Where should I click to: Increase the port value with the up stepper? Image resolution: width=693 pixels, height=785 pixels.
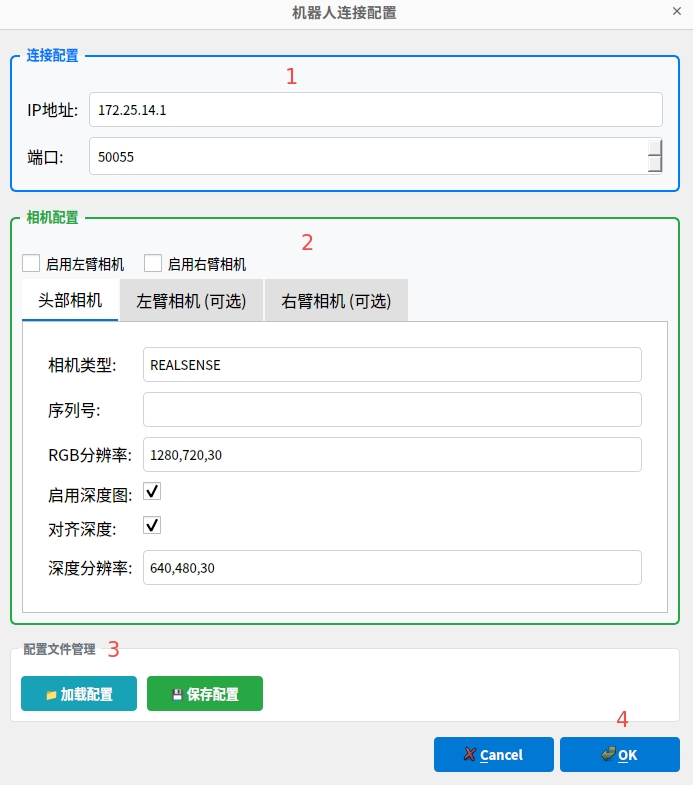(654, 148)
